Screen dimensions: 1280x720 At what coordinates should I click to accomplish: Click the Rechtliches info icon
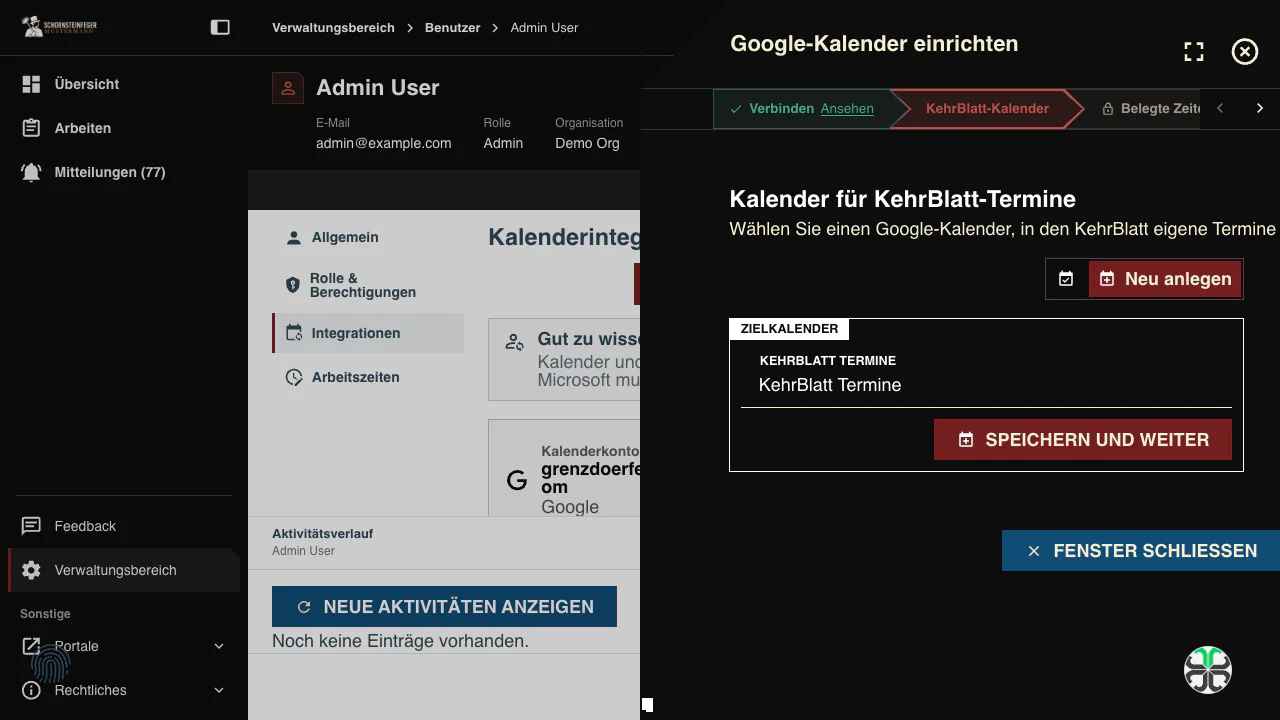[x=31, y=690]
